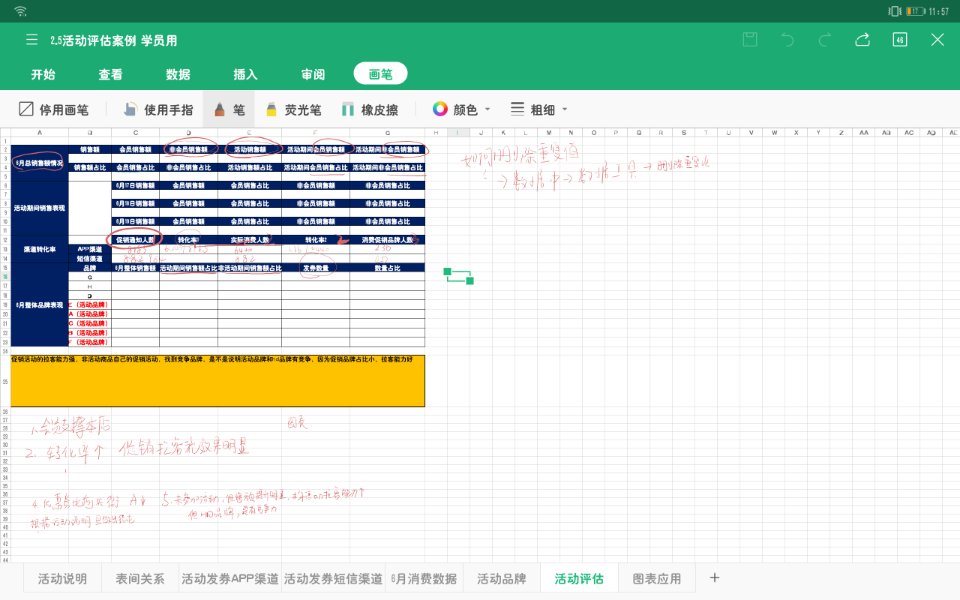Screen dimensions: 960x600
Task: Select the 发券数量 header cell
Action: coord(315,268)
